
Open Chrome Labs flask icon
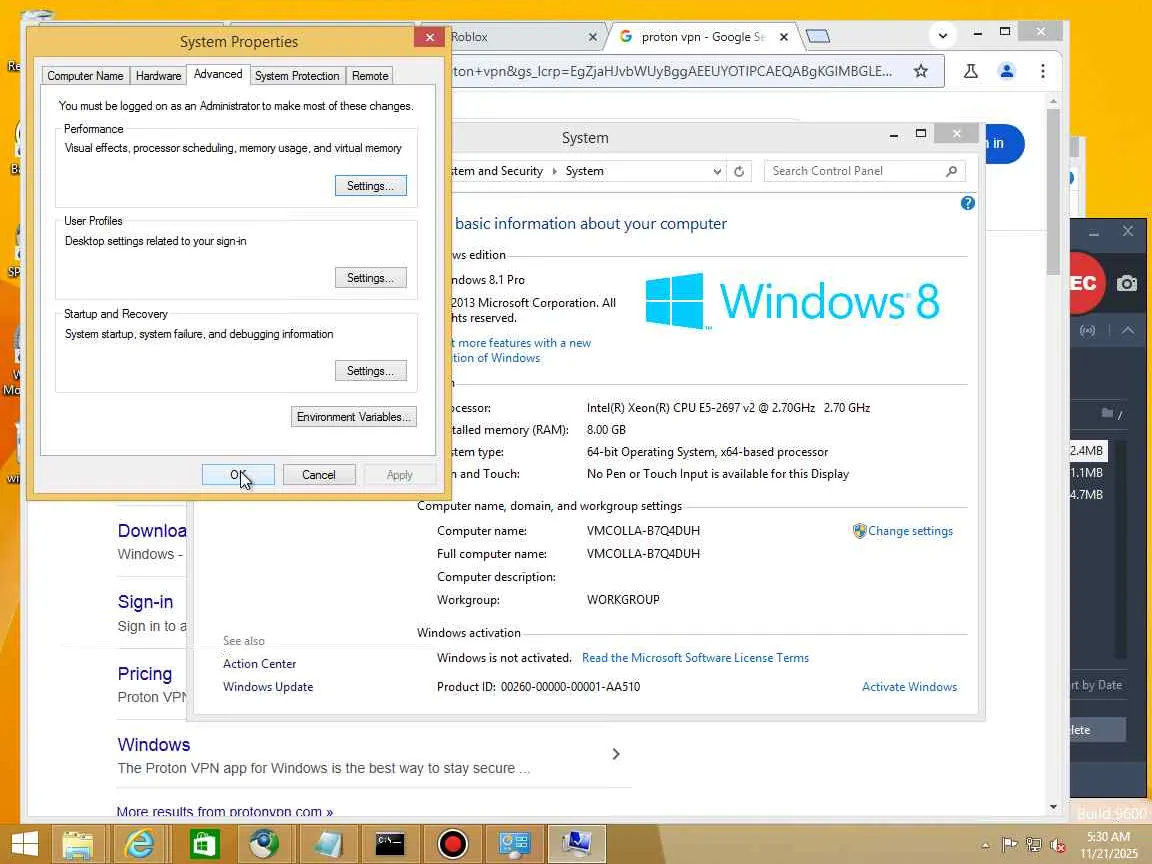click(x=971, y=71)
